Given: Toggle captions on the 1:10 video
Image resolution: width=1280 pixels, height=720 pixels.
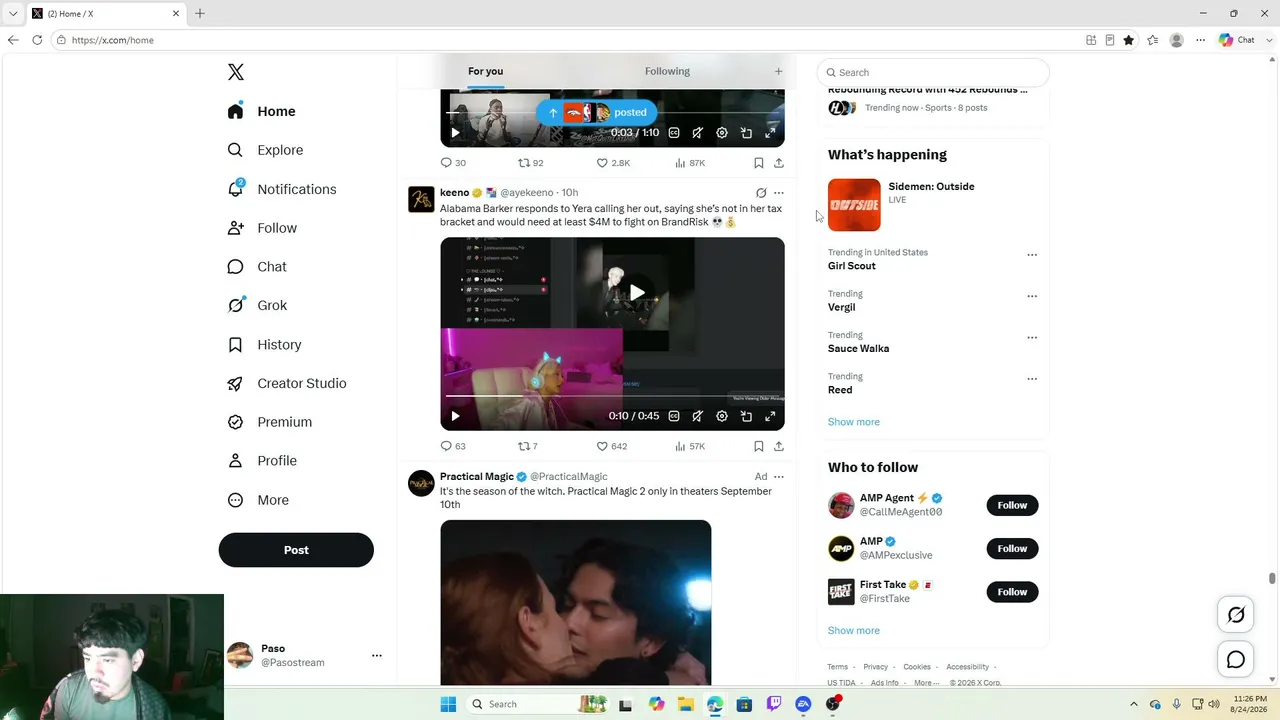Looking at the screenshot, I should [x=674, y=133].
